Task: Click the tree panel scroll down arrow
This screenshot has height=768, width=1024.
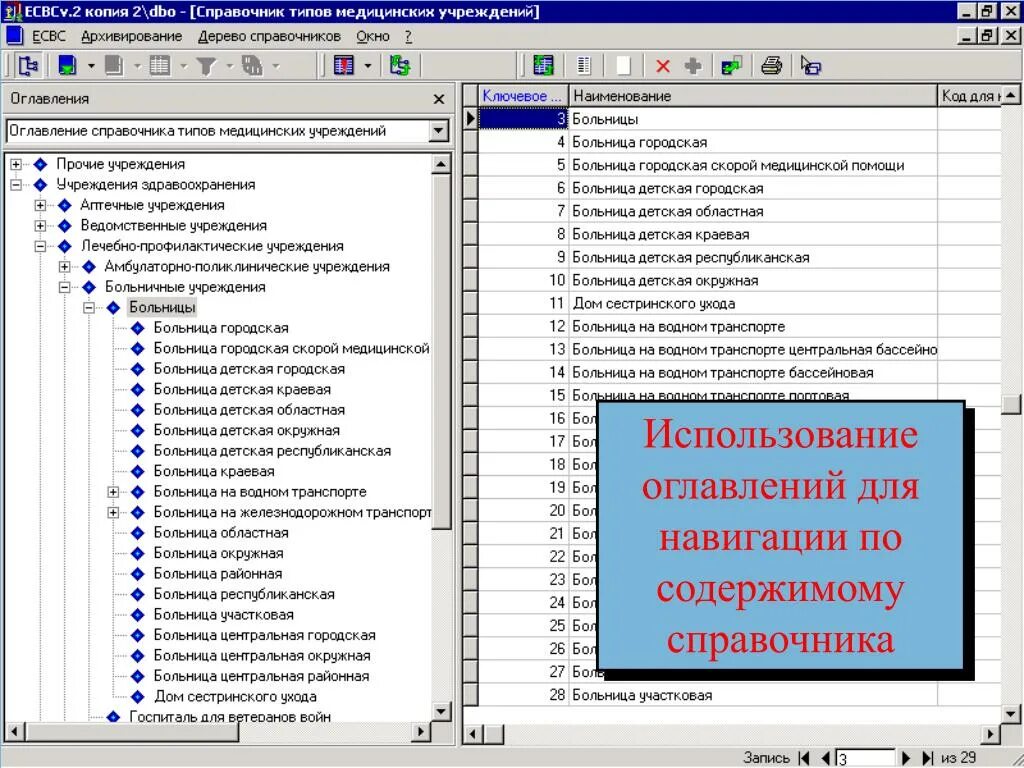Action: tap(441, 711)
